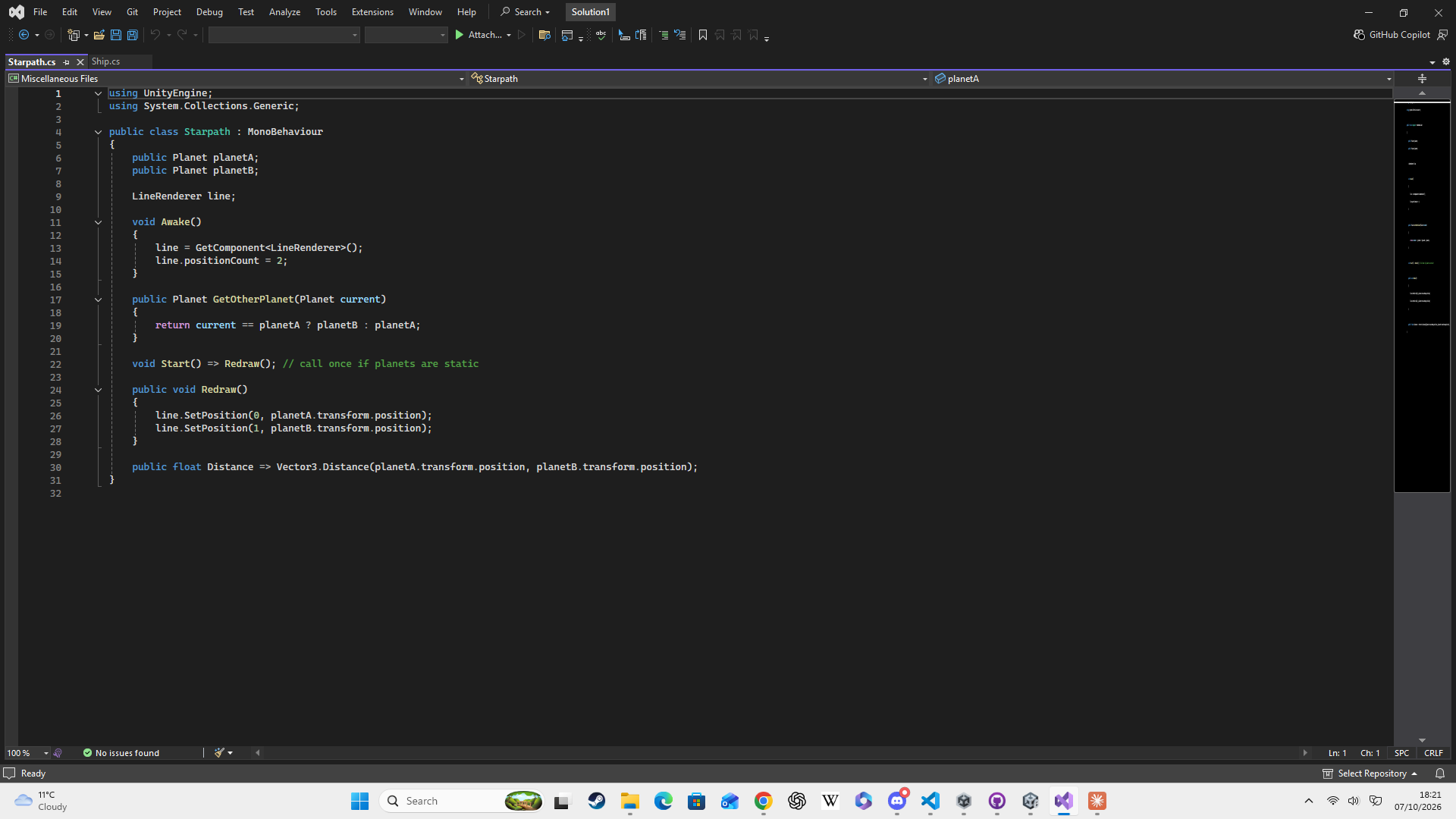Open the Starpath type navigation dropdown
Image resolution: width=1456 pixels, height=819 pixels.
pos(699,79)
